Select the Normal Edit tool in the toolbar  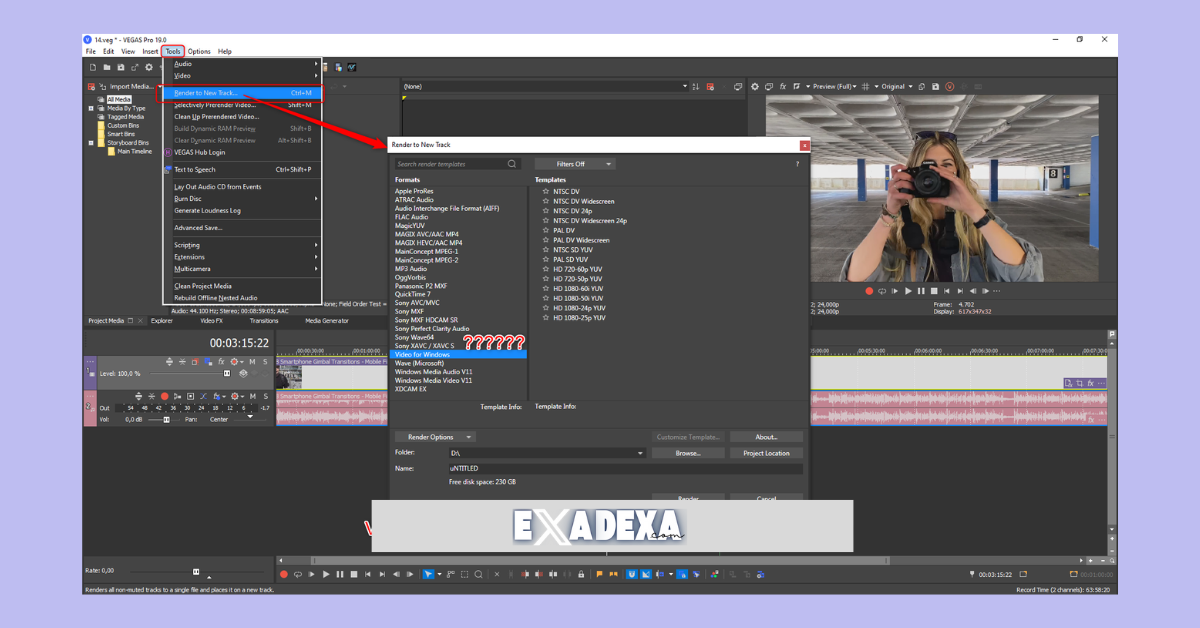click(x=427, y=574)
